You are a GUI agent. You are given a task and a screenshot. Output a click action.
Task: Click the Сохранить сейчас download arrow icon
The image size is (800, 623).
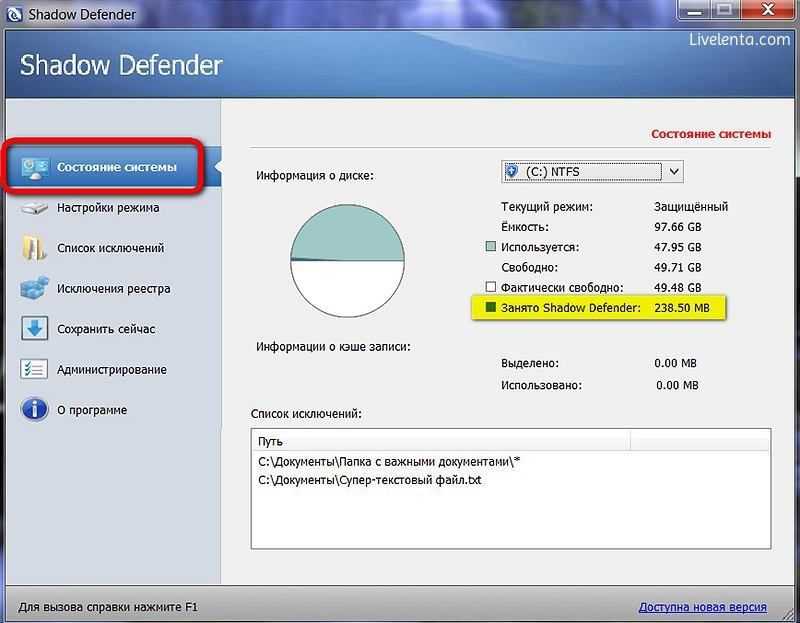34,329
